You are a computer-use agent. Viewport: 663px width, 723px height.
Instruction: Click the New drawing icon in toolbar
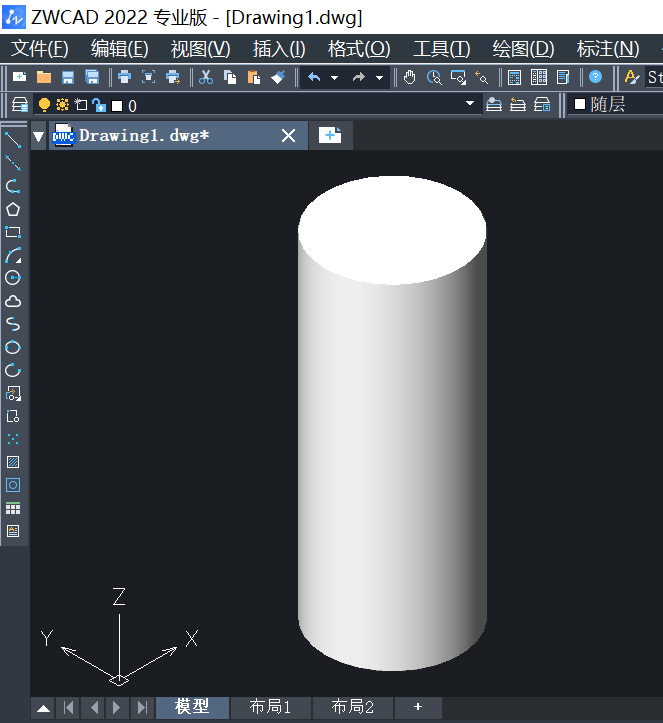pos(19,77)
